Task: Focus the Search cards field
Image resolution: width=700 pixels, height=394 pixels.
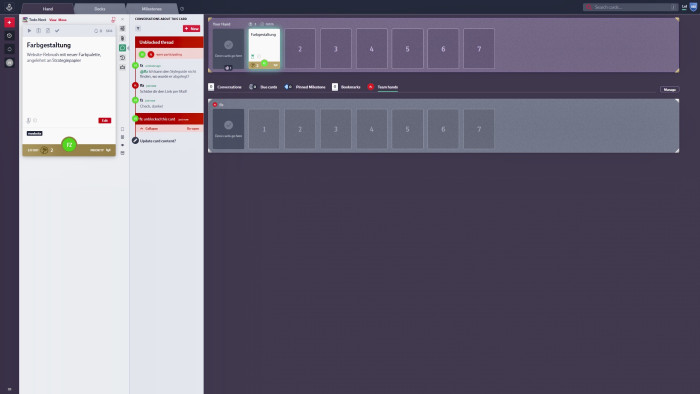Action: pos(630,7)
